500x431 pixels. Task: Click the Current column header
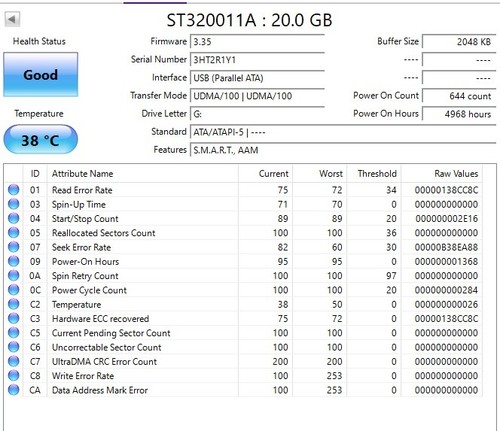click(x=265, y=173)
